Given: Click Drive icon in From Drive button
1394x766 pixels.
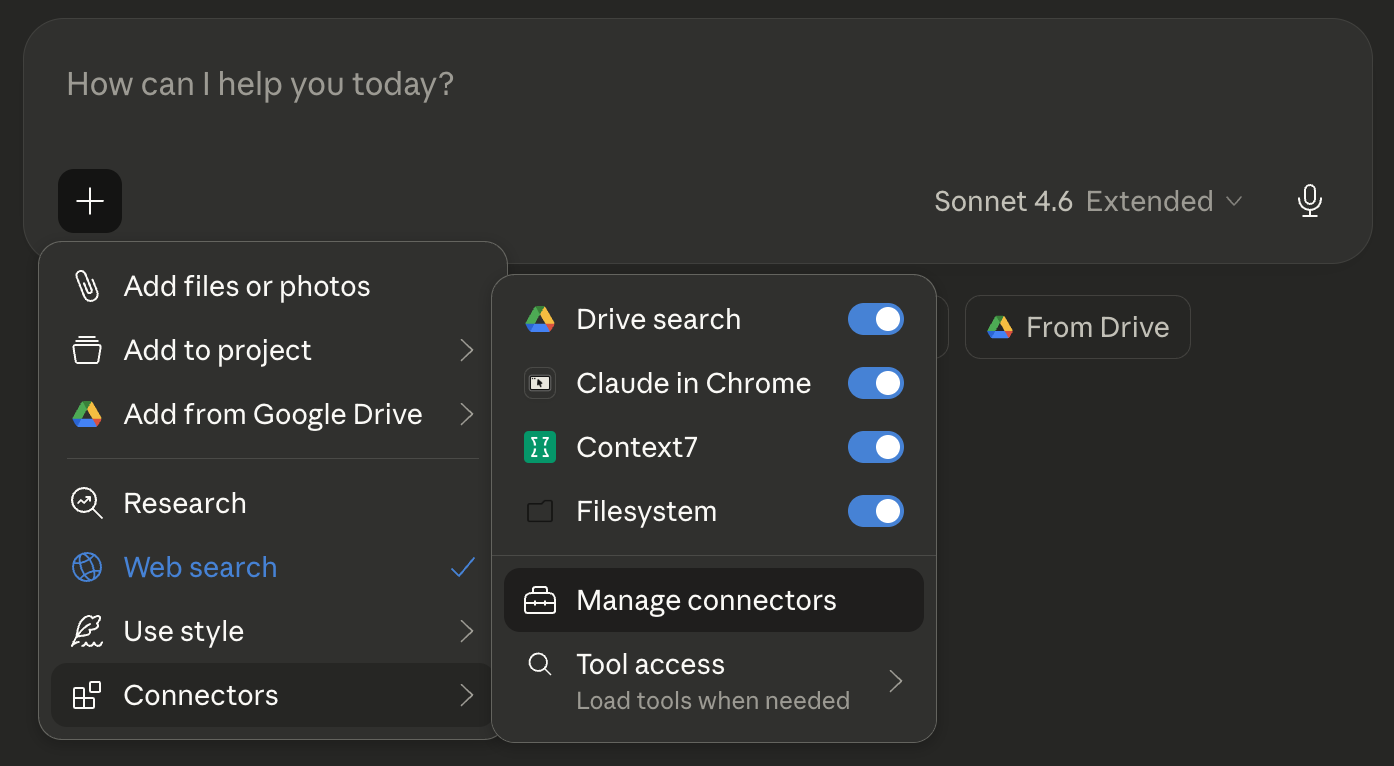Looking at the screenshot, I should (x=1000, y=327).
